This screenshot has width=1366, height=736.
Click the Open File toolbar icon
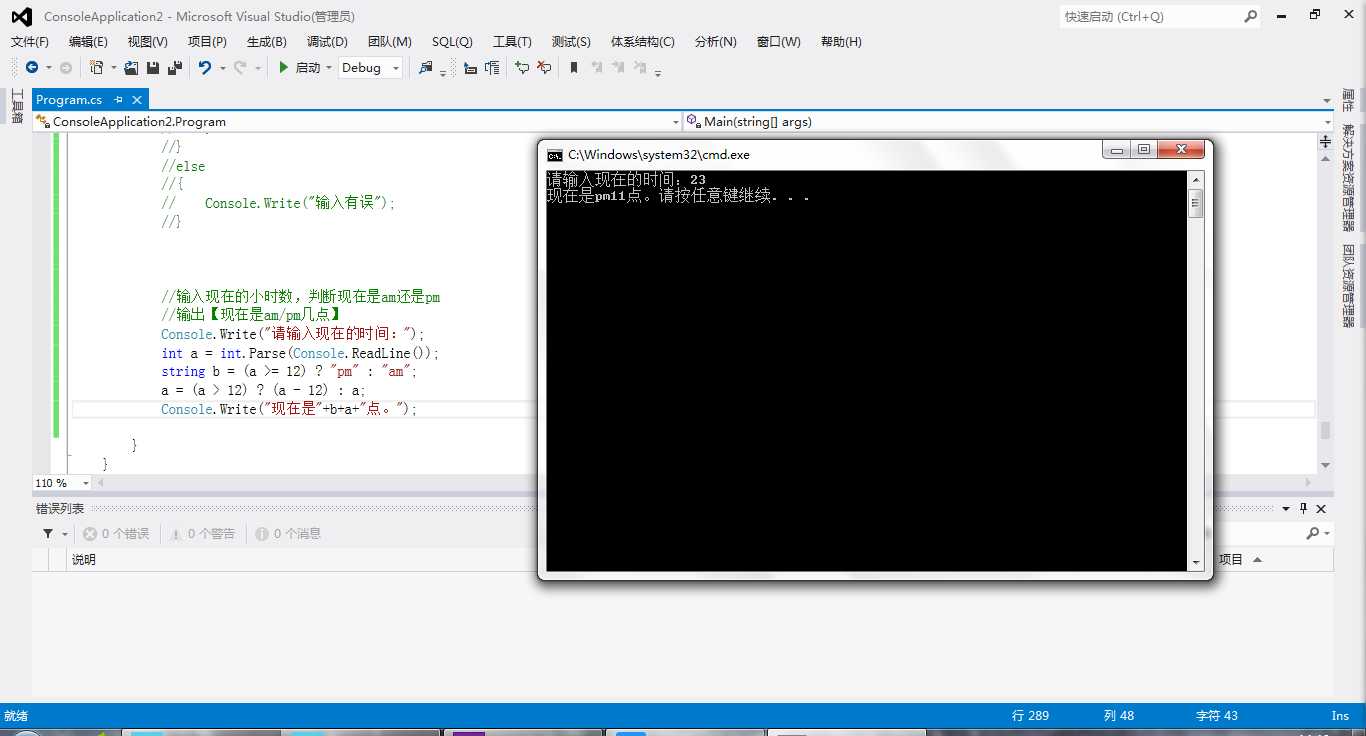point(131,67)
